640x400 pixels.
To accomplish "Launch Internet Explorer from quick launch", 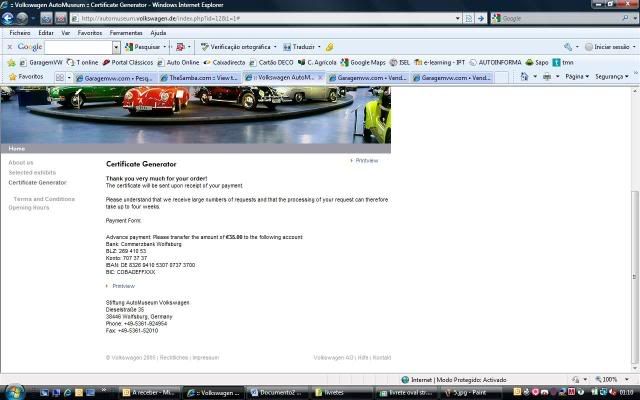I will (x=67, y=392).
